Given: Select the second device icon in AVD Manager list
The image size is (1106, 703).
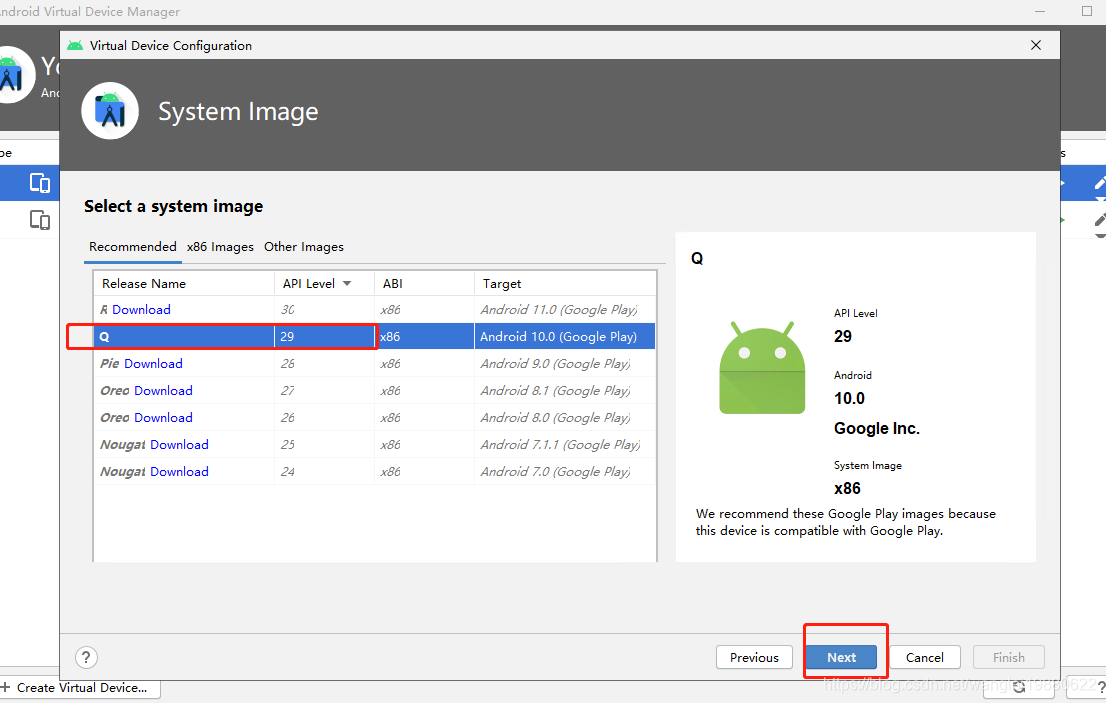Looking at the screenshot, I should pos(40,220).
